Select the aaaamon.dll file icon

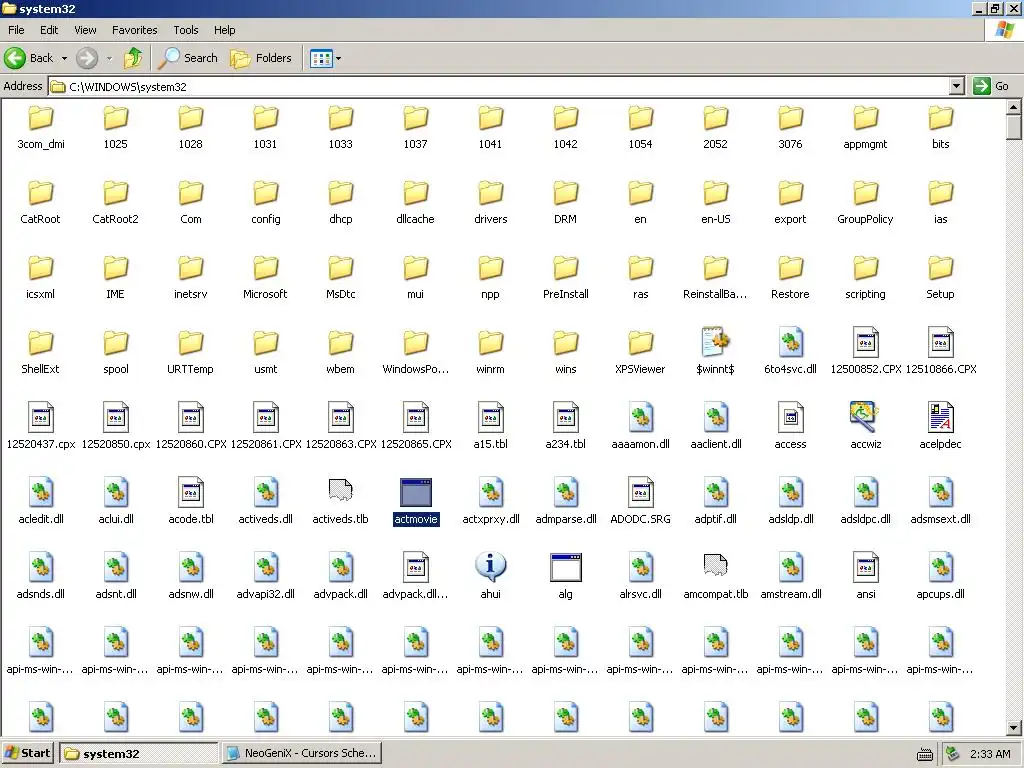click(x=641, y=418)
